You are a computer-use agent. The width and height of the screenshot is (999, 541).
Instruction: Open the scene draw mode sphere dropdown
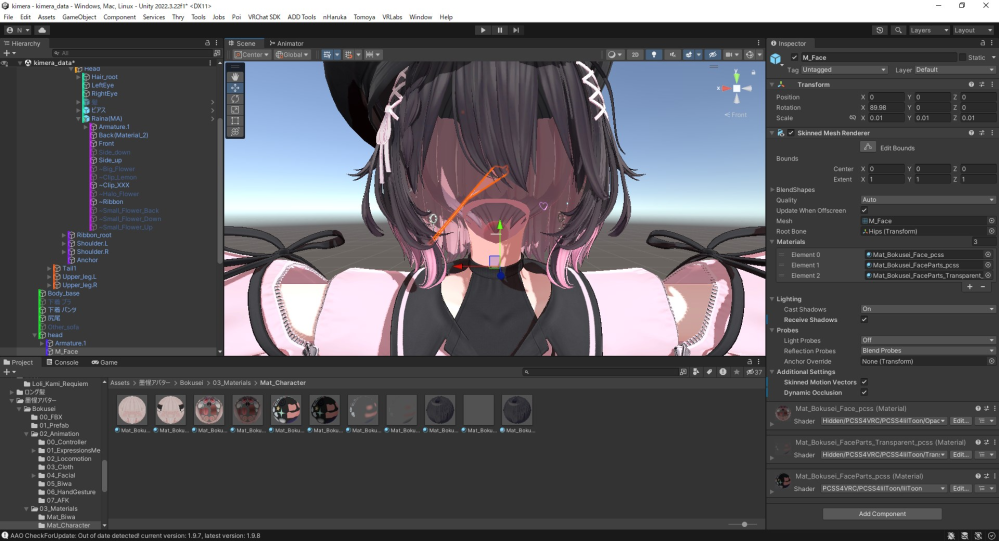(614, 55)
